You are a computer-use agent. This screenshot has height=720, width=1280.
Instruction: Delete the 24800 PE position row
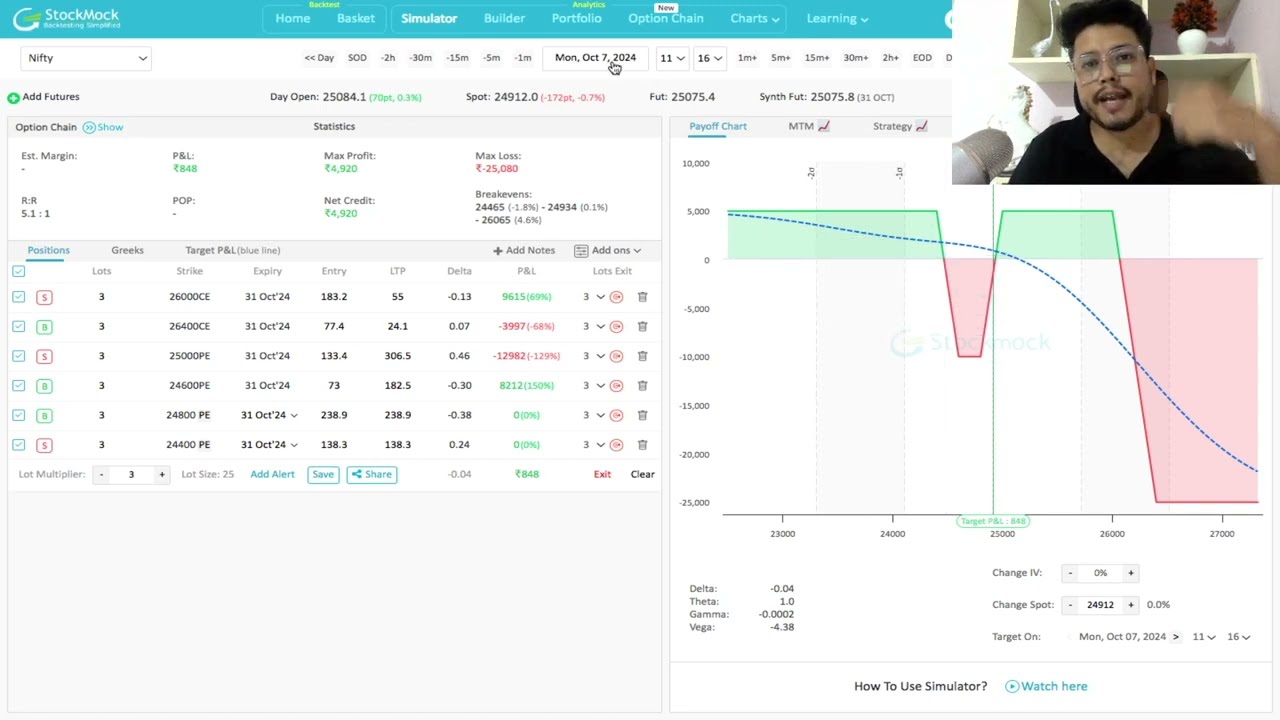pos(643,415)
